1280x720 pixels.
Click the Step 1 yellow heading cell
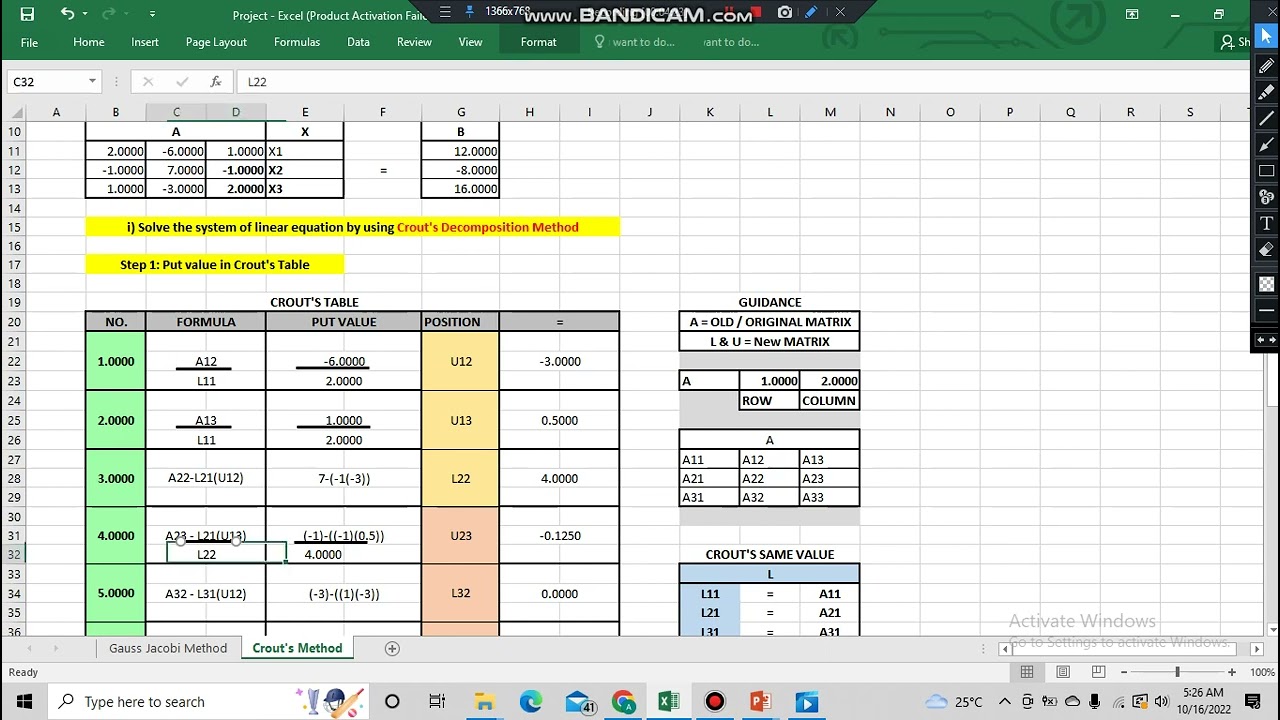click(215, 265)
